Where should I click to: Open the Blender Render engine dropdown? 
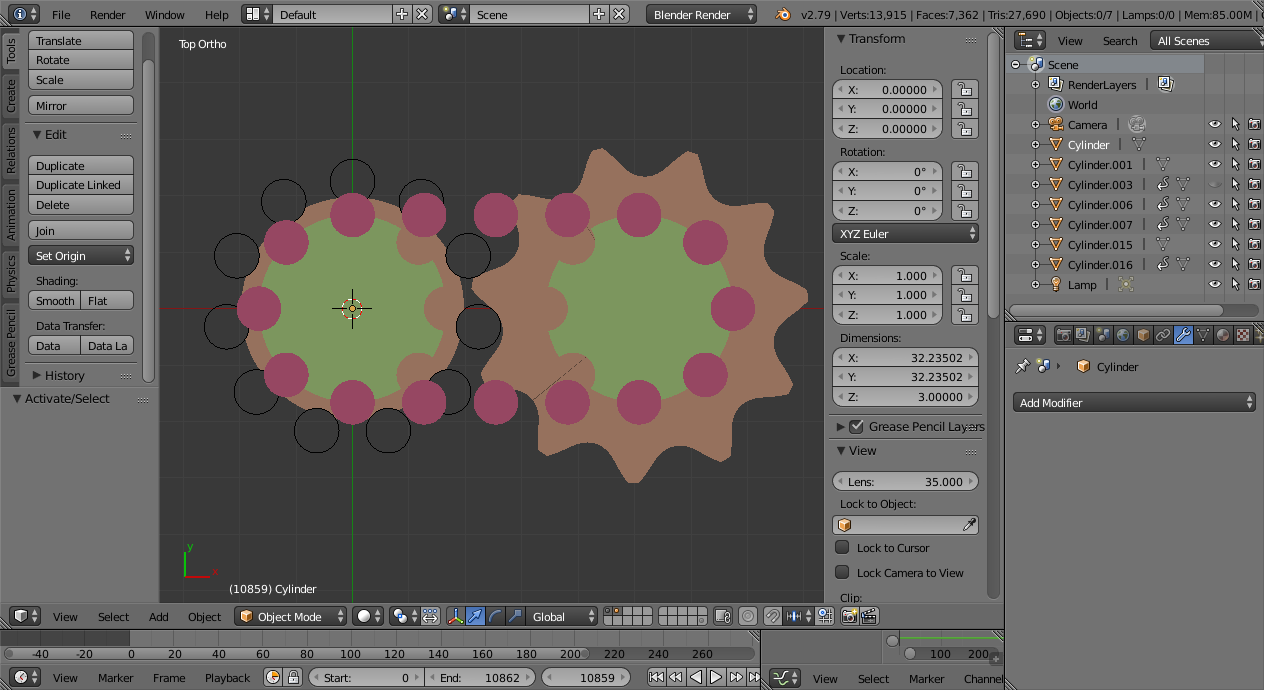[x=703, y=14]
